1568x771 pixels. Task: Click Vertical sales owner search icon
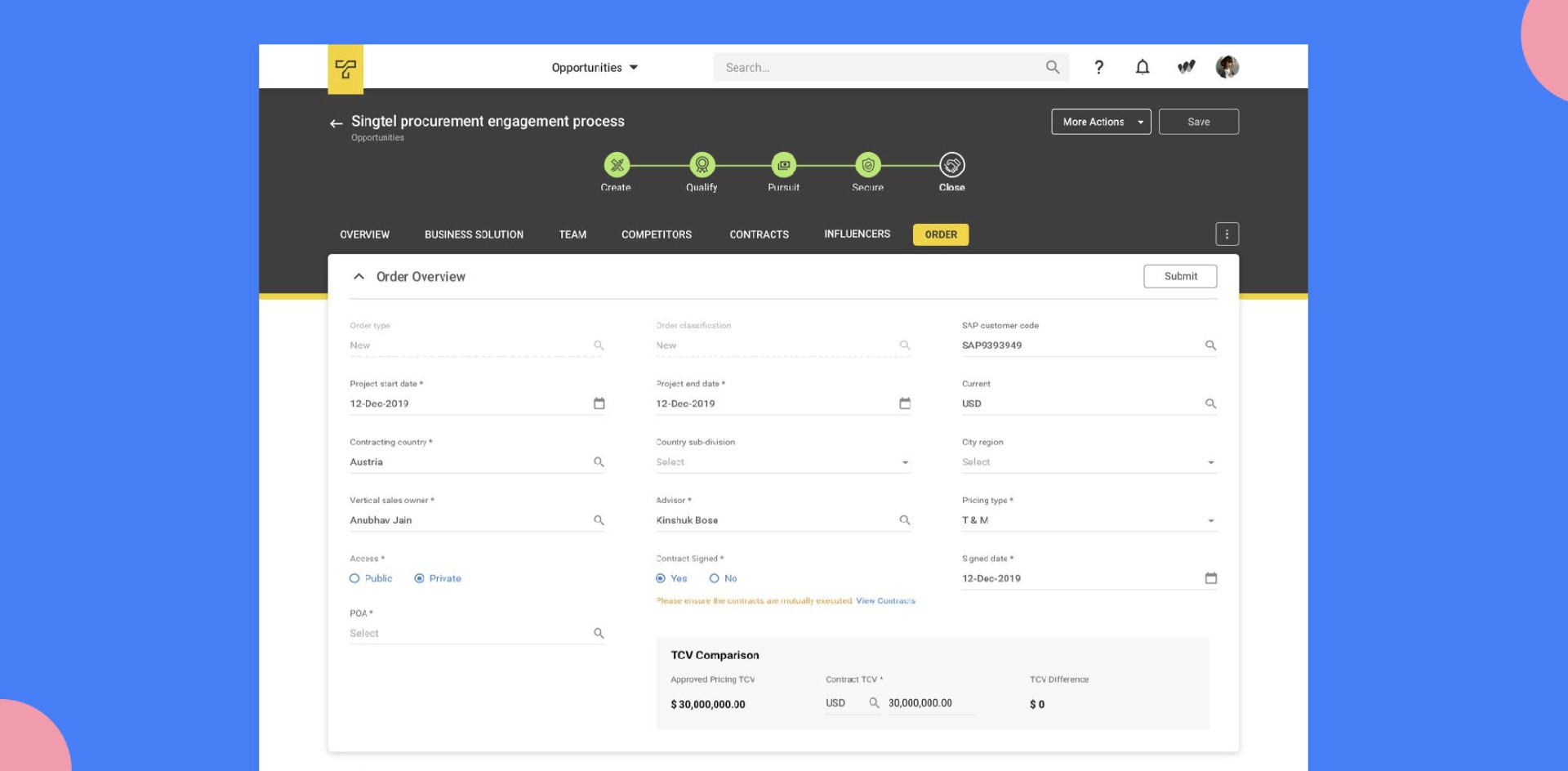(x=599, y=520)
